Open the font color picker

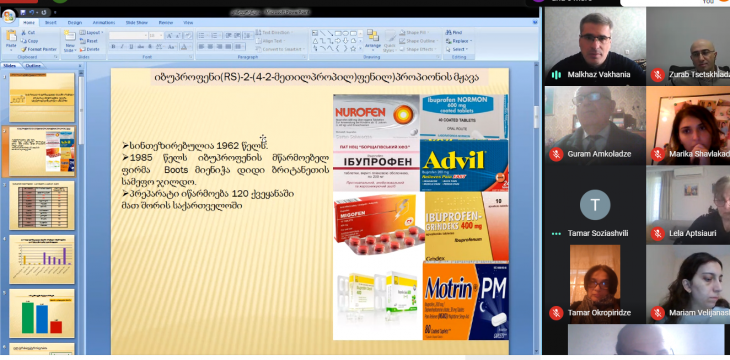[x=185, y=47]
